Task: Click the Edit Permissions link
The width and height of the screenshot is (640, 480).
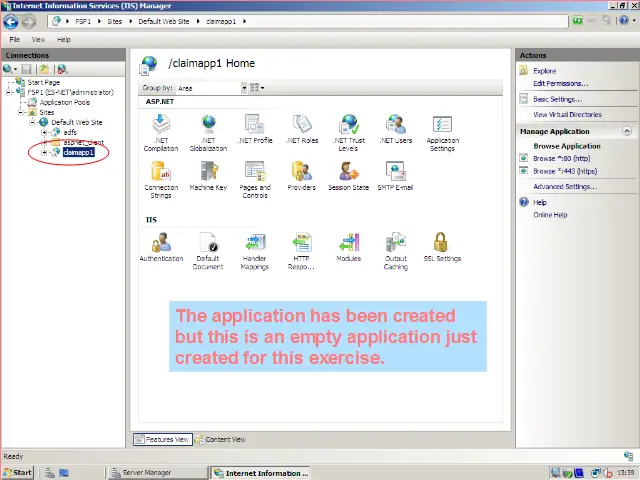Action: coord(560,83)
